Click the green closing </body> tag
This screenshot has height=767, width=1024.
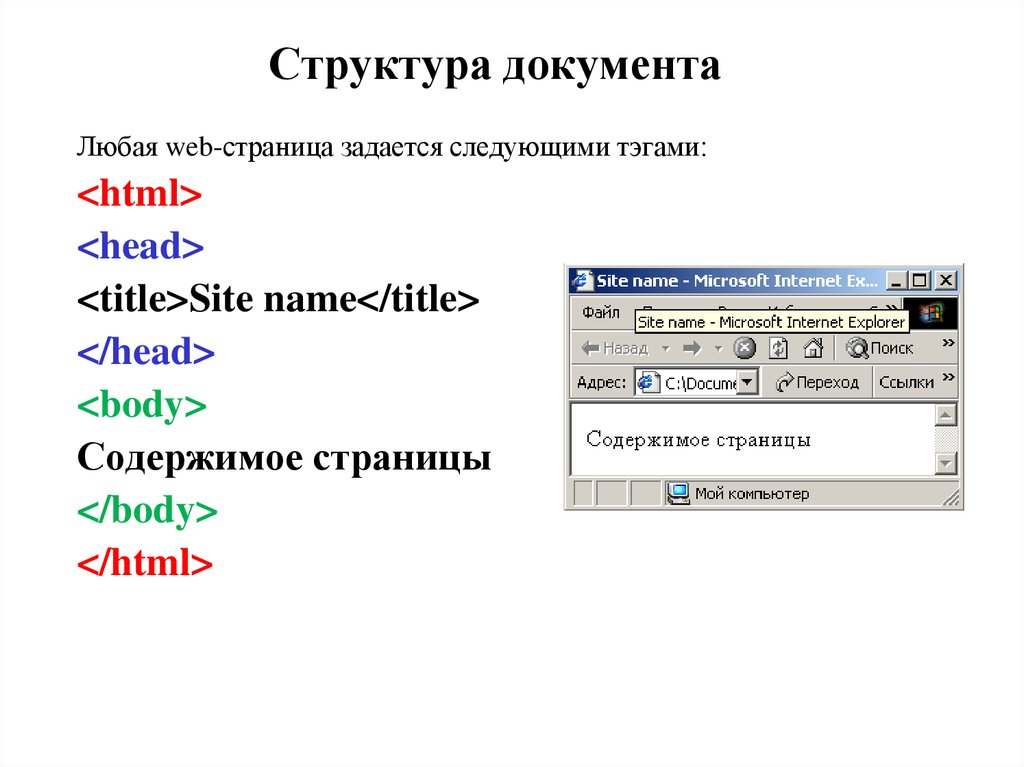click(x=147, y=511)
